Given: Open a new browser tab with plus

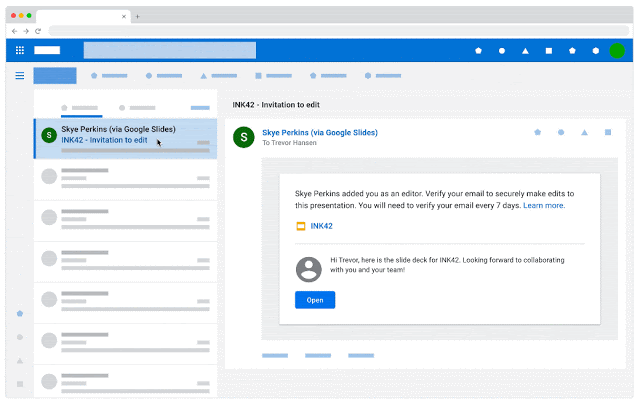Looking at the screenshot, I should click(137, 16).
